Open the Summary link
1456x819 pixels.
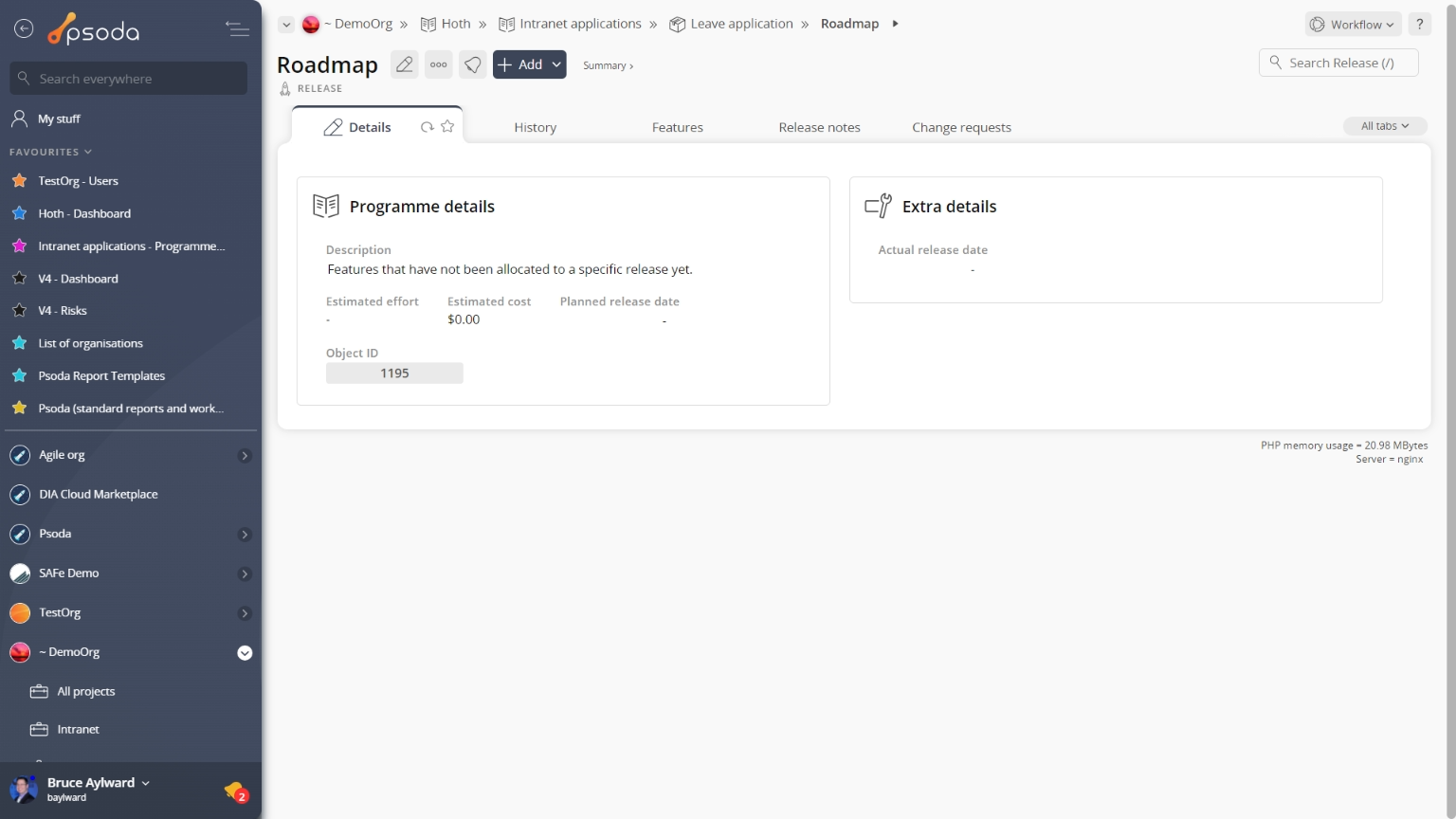click(608, 65)
